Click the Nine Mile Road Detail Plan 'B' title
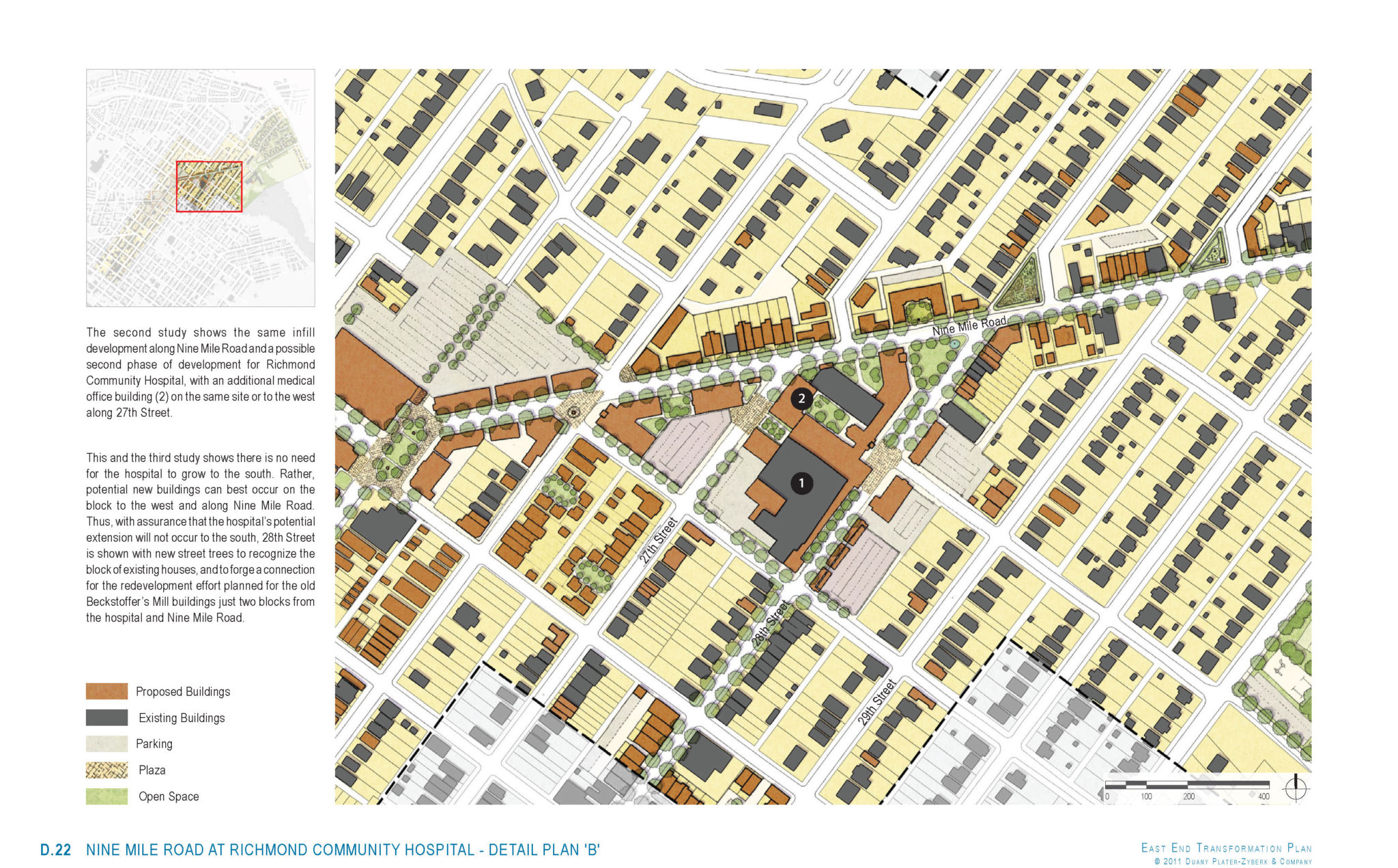 [343, 850]
